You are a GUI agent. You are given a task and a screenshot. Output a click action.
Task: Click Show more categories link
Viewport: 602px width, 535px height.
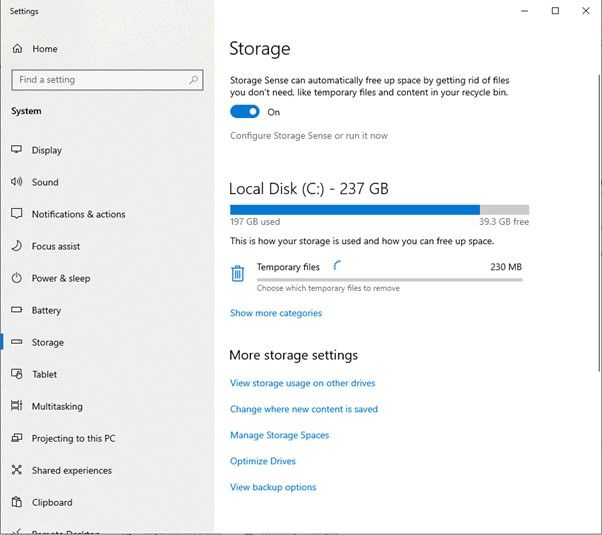point(276,313)
